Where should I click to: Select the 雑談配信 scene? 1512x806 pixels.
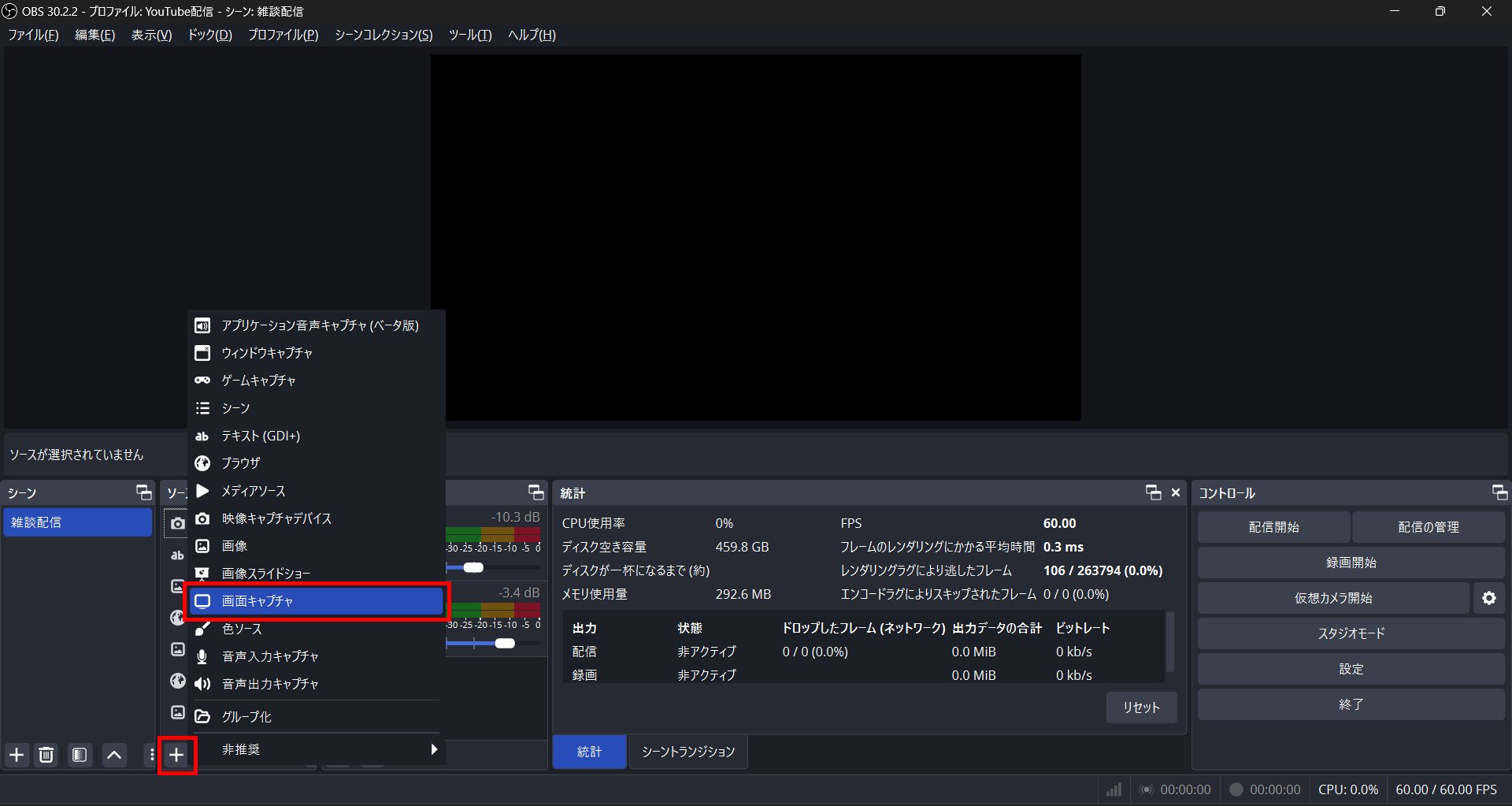77,522
